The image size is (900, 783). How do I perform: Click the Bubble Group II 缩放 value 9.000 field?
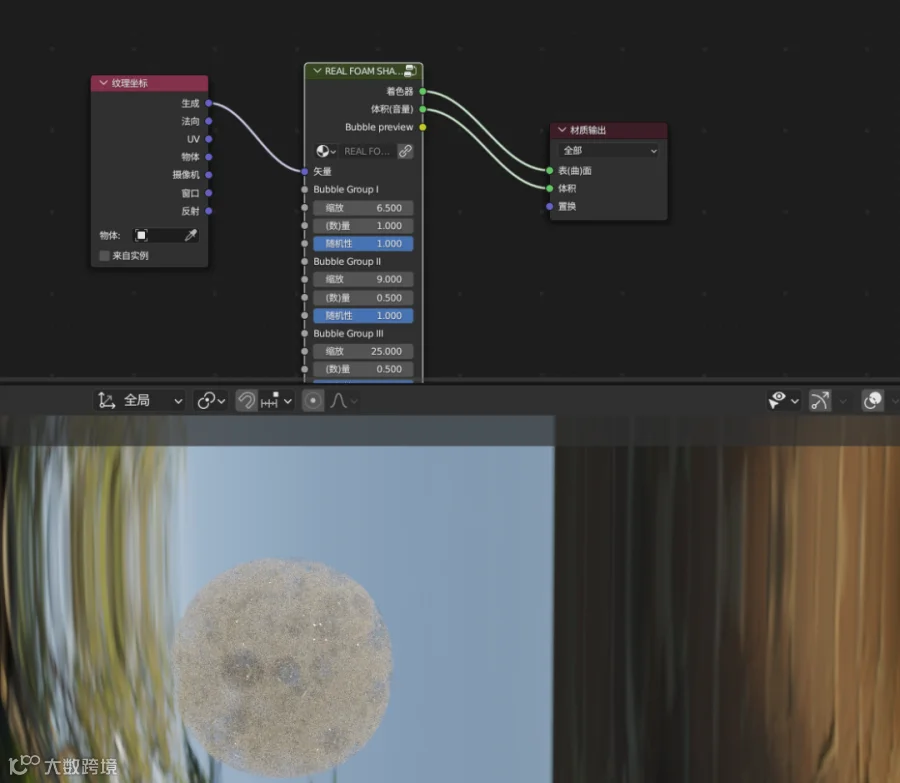363,279
